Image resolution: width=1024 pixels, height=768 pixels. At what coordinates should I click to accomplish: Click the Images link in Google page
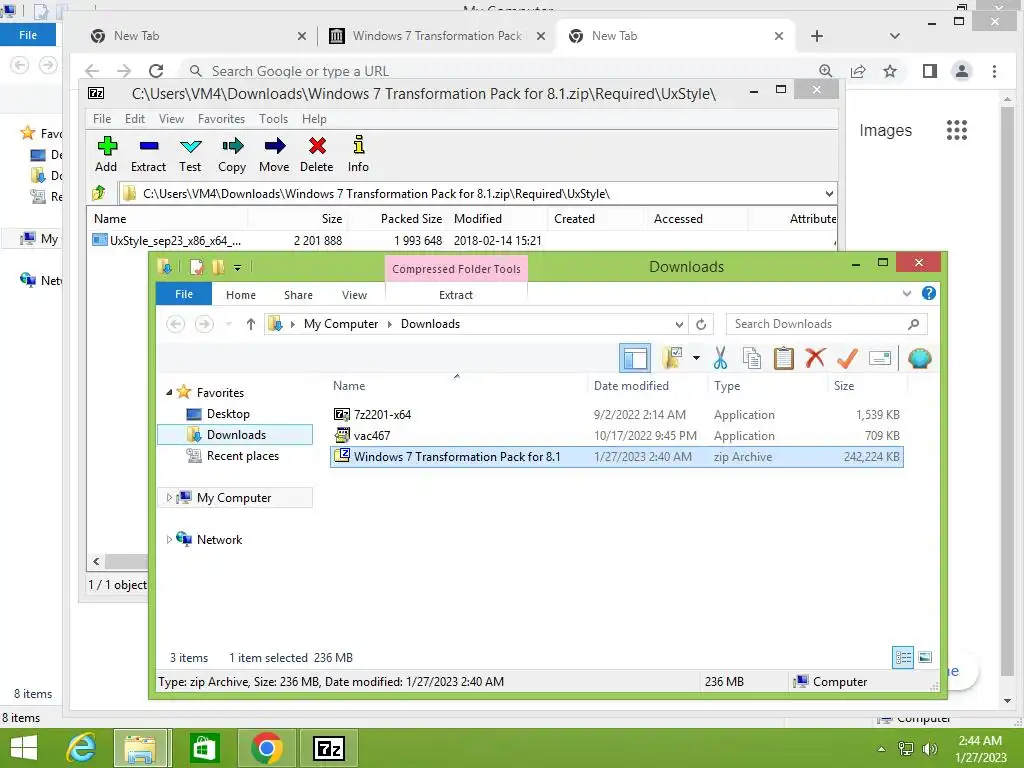(x=885, y=131)
